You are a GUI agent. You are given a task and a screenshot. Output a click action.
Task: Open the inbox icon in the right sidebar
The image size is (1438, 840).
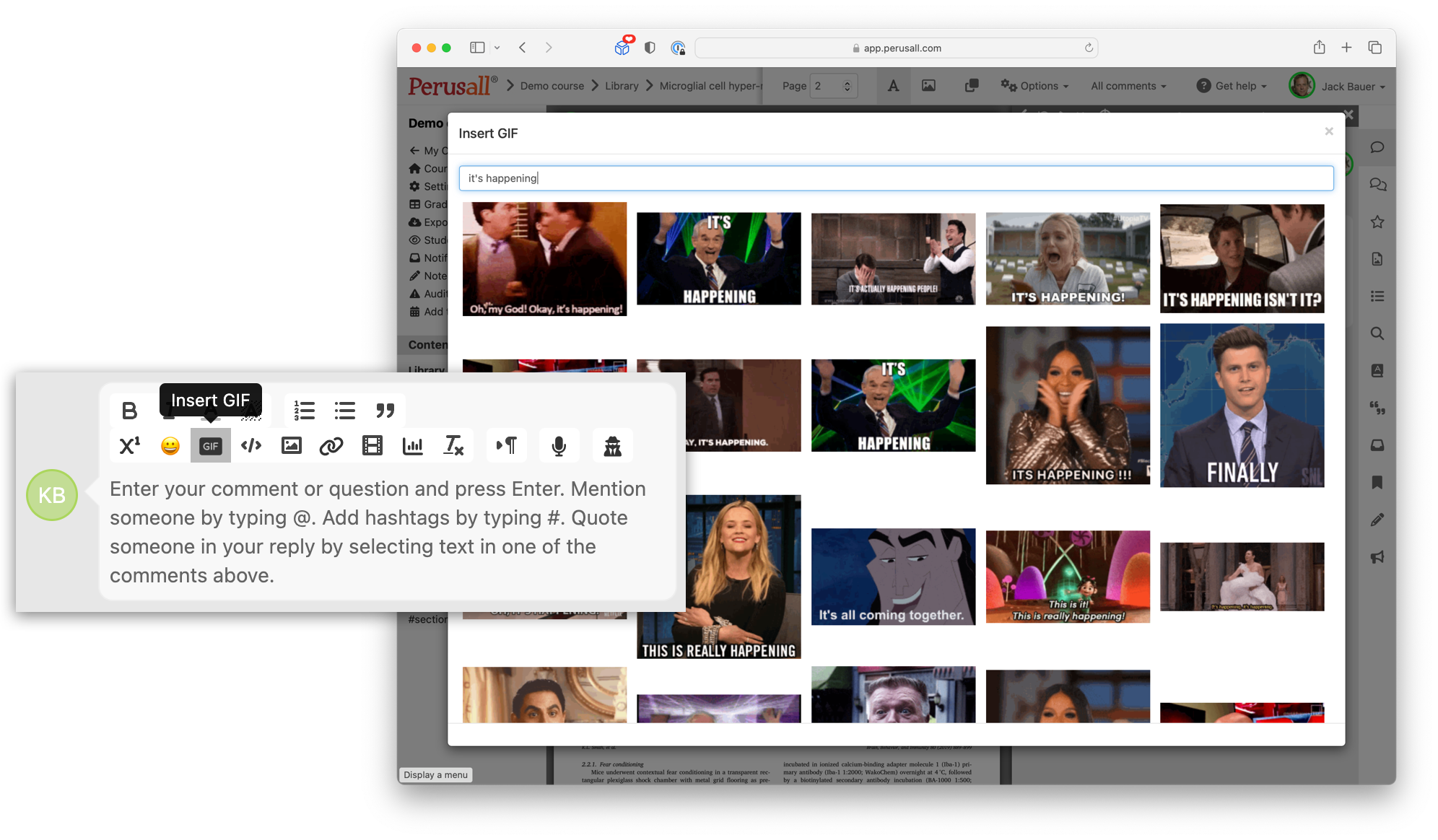(1377, 445)
